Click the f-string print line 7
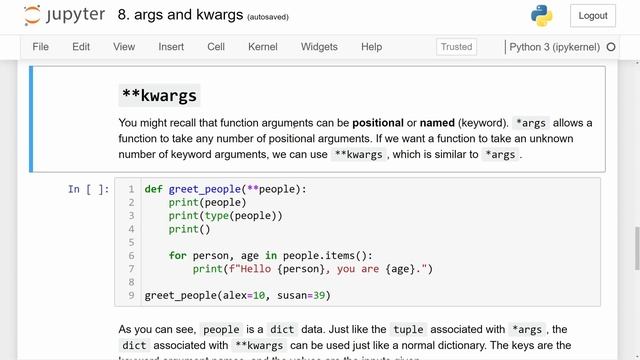 tap(313, 269)
